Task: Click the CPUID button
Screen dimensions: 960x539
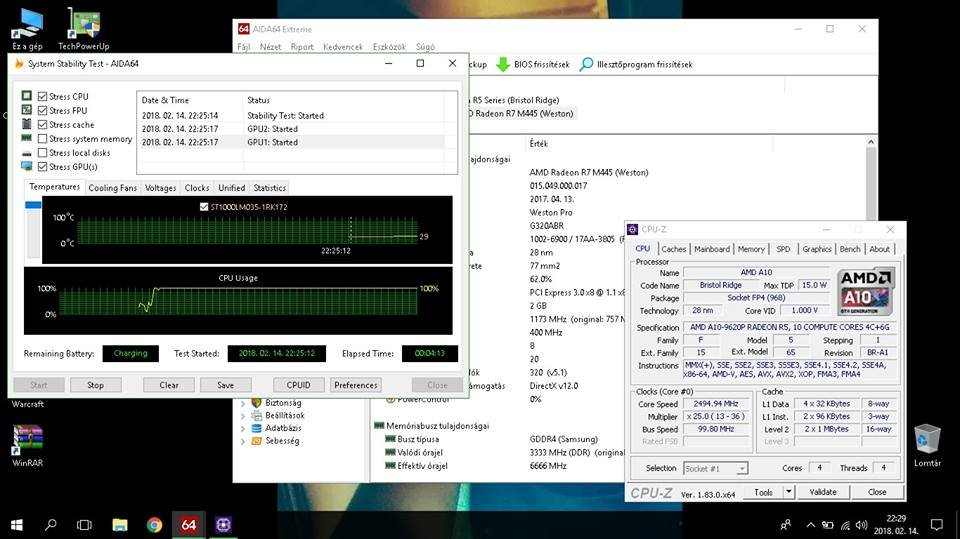Action: [298, 385]
